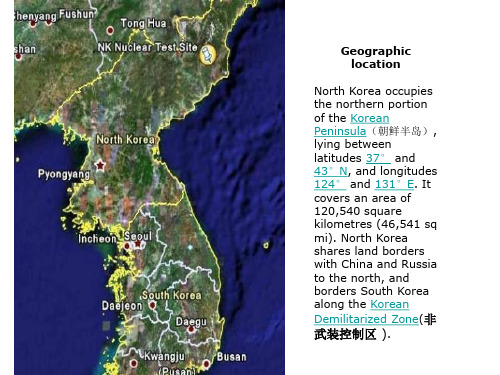Screen dimensions: 500x375
Task: Open the 131° E longitude link
Action: pos(394,184)
